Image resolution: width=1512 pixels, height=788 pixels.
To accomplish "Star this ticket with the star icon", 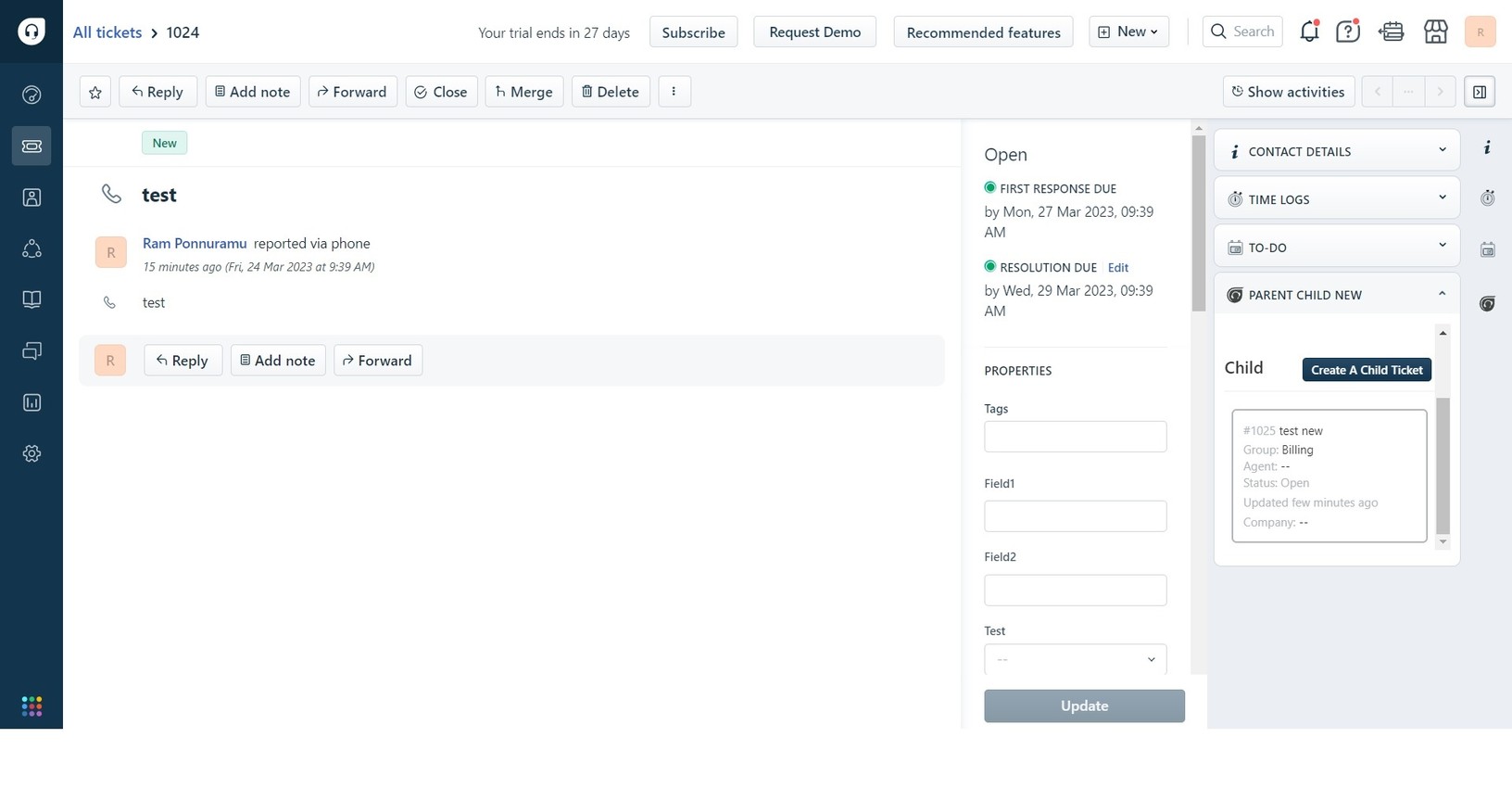I will coord(94,92).
